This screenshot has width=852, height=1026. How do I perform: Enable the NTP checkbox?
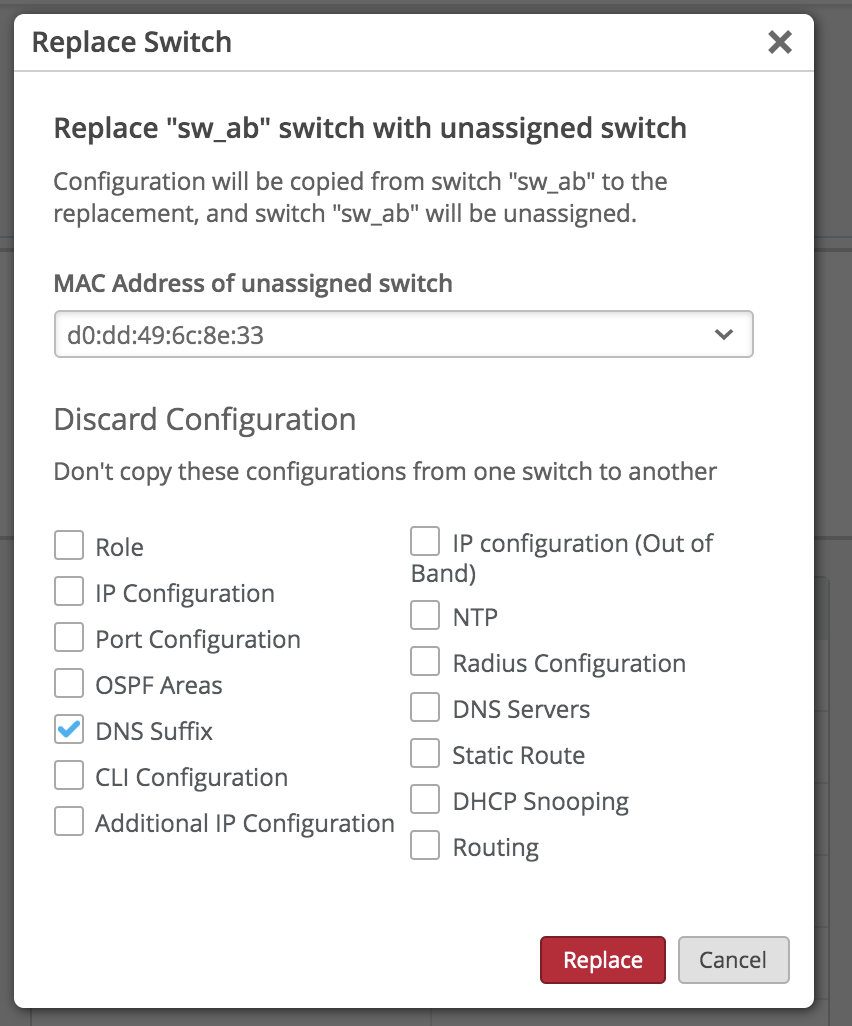point(426,616)
